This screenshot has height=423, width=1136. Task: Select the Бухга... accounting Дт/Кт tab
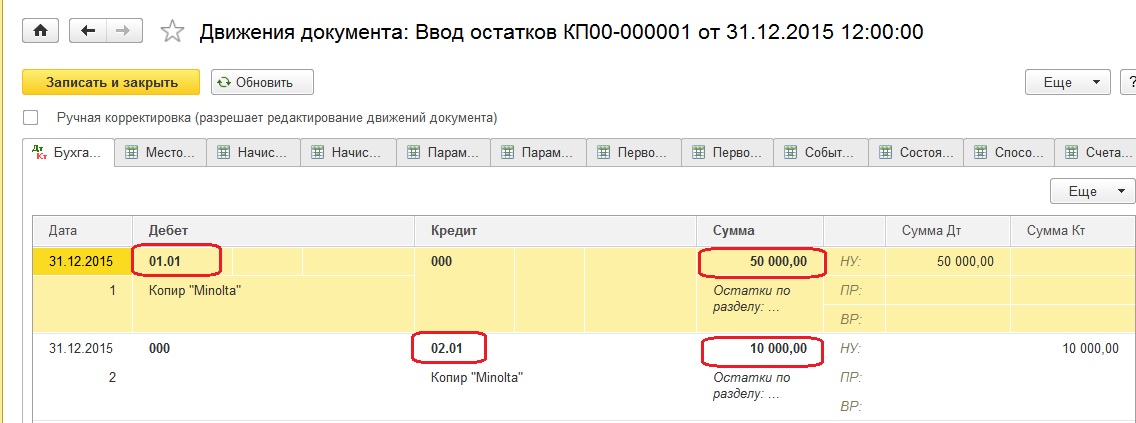[69, 153]
